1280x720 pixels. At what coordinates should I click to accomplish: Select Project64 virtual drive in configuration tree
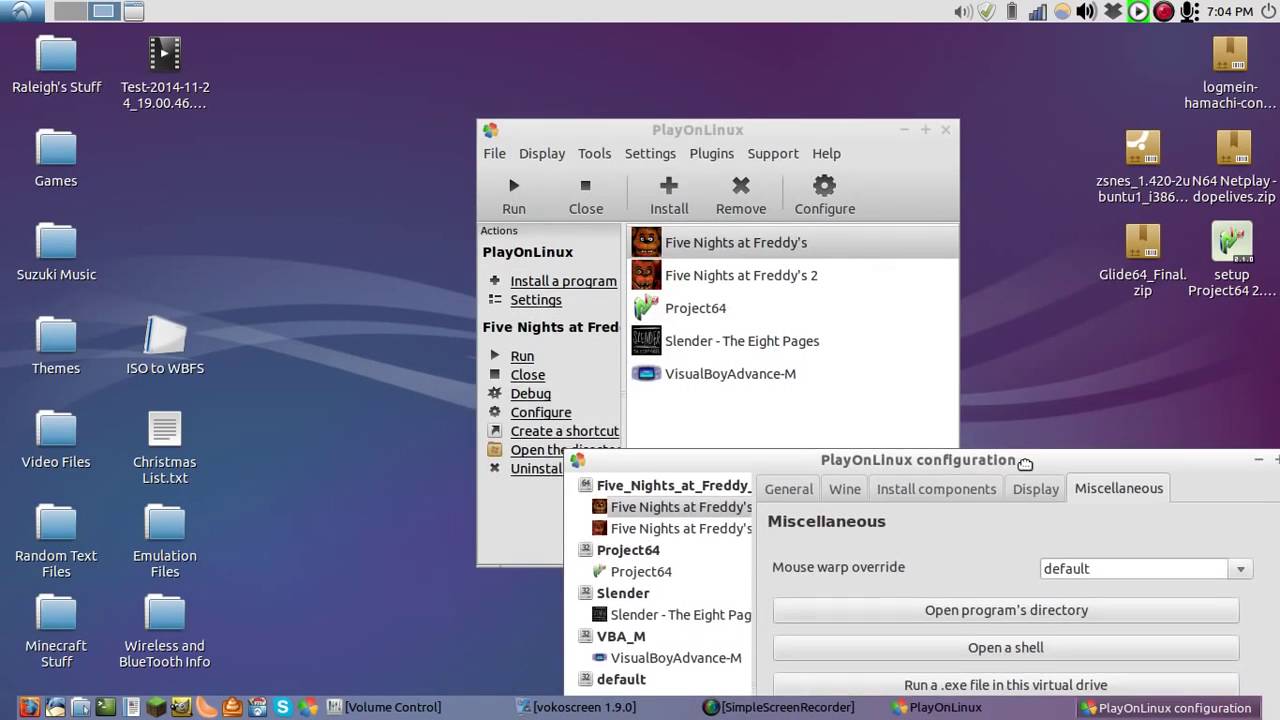tap(628, 550)
